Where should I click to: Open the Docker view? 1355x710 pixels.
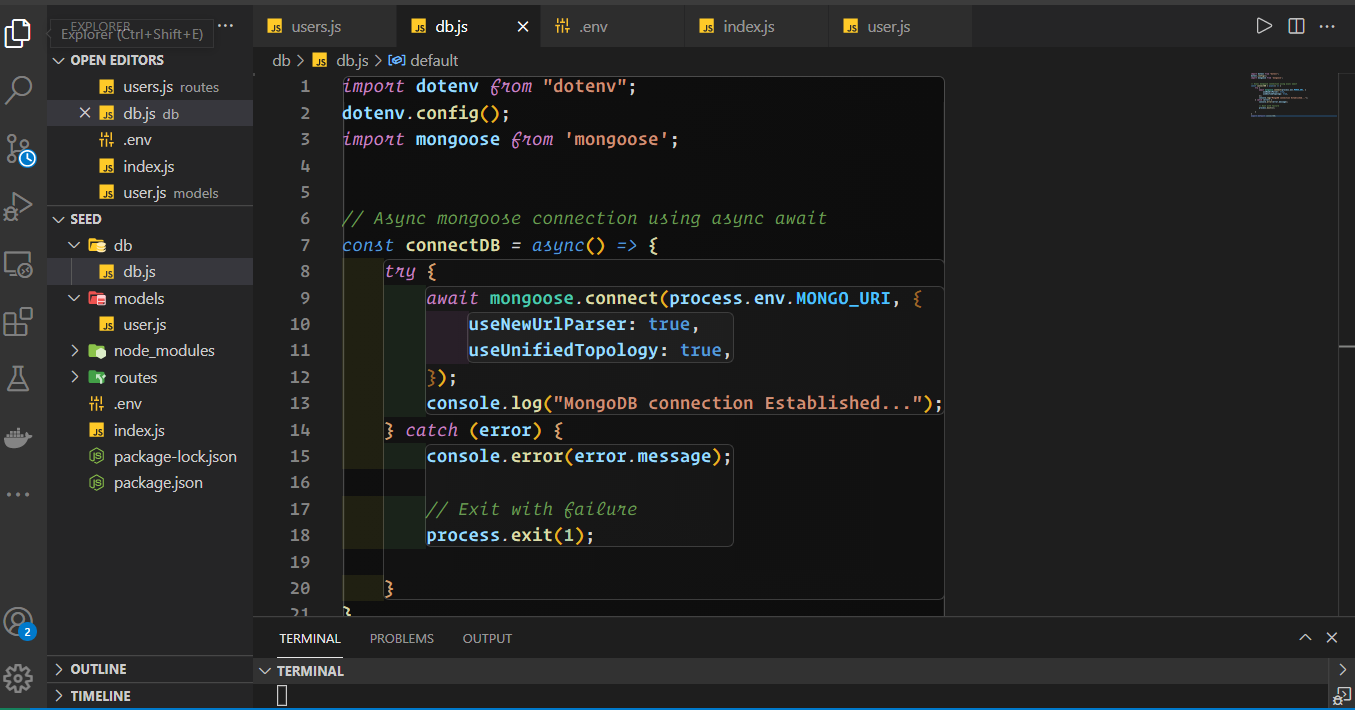pos(19,437)
